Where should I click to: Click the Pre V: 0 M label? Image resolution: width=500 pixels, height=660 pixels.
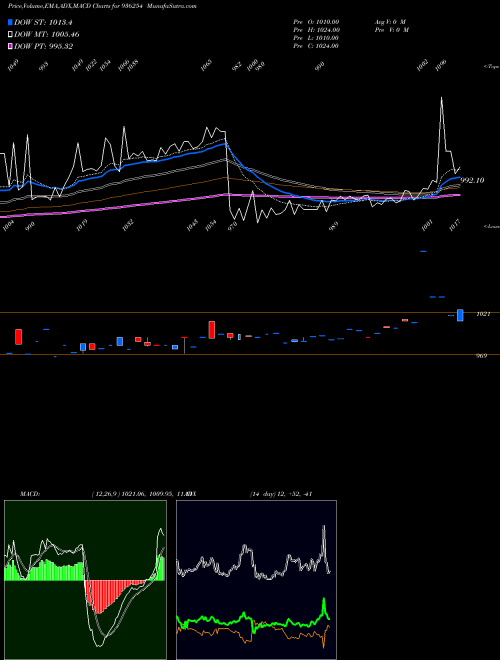coord(392,30)
